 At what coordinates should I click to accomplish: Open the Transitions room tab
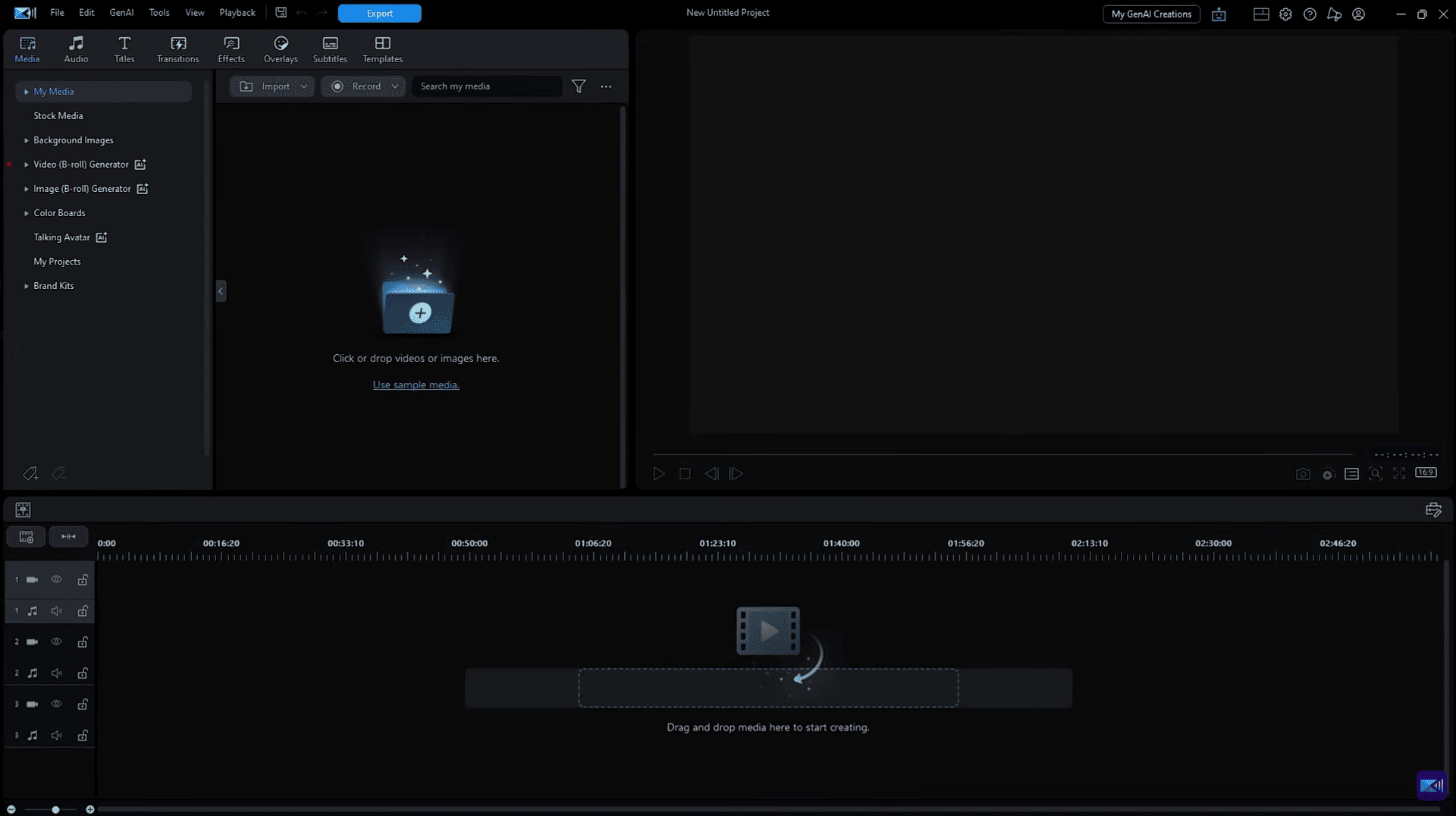coord(178,50)
